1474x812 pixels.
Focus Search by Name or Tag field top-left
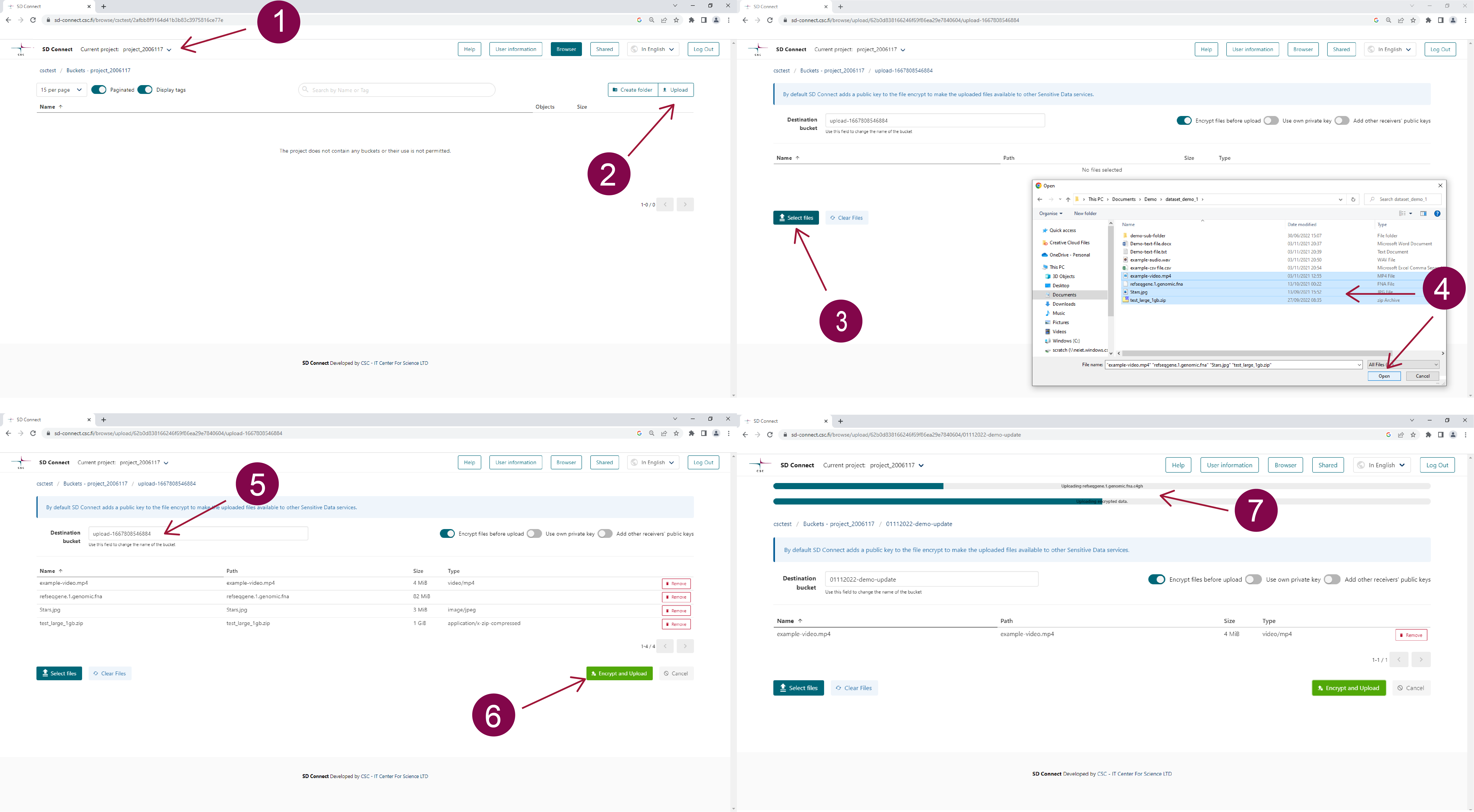click(396, 90)
